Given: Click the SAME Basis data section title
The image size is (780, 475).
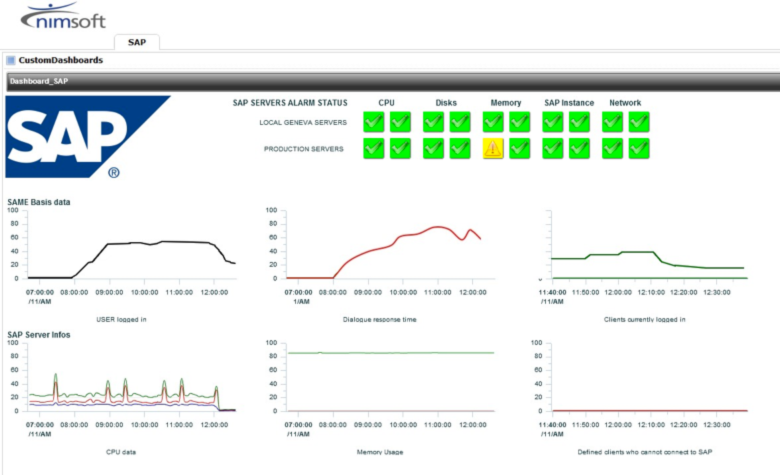Looking at the screenshot, I should [39, 202].
